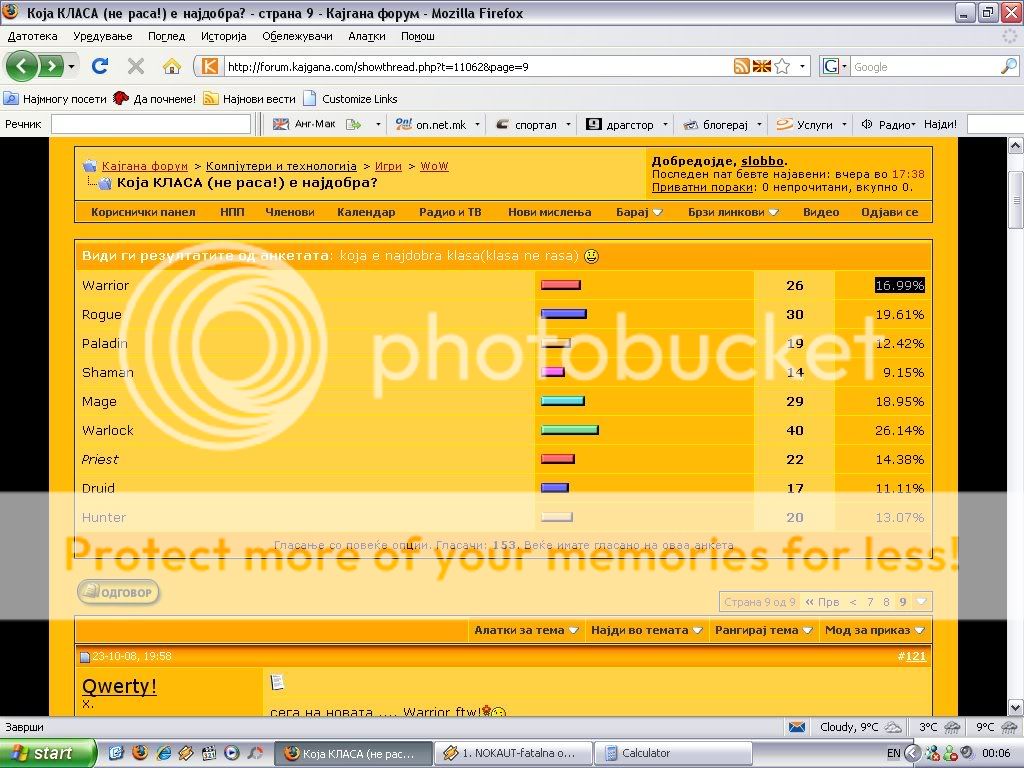
Task: Expand the Алатки за тема dropdown
Action: (526, 630)
